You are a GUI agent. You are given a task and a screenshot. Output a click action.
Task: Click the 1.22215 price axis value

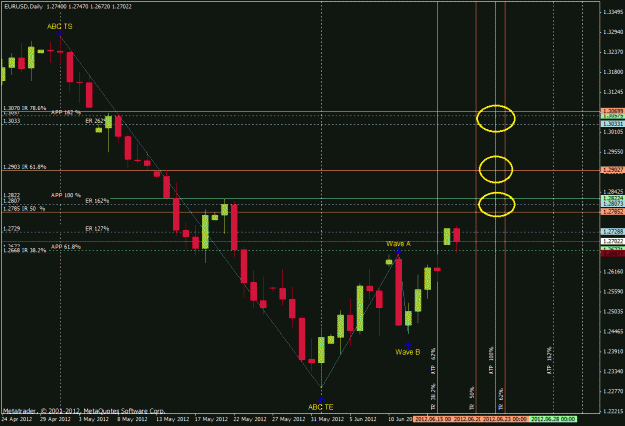(x=613, y=411)
